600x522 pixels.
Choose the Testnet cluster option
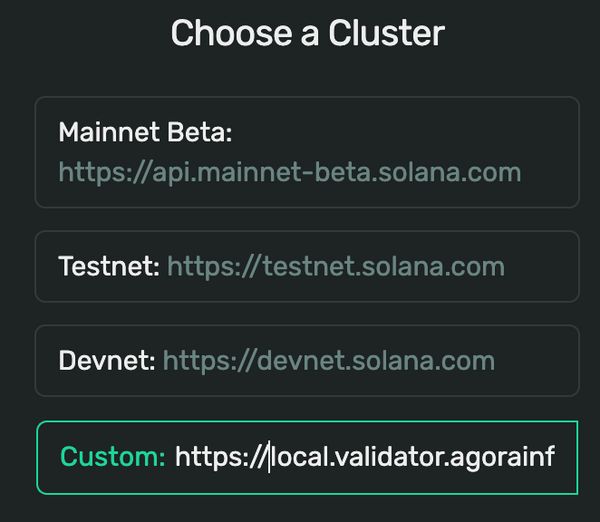pyautogui.click(x=307, y=266)
